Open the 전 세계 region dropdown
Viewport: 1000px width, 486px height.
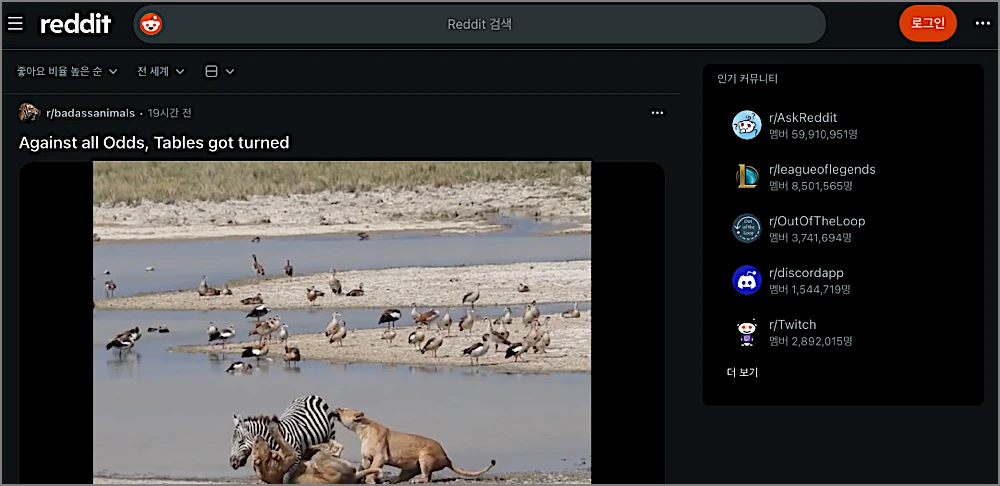(161, 71)
